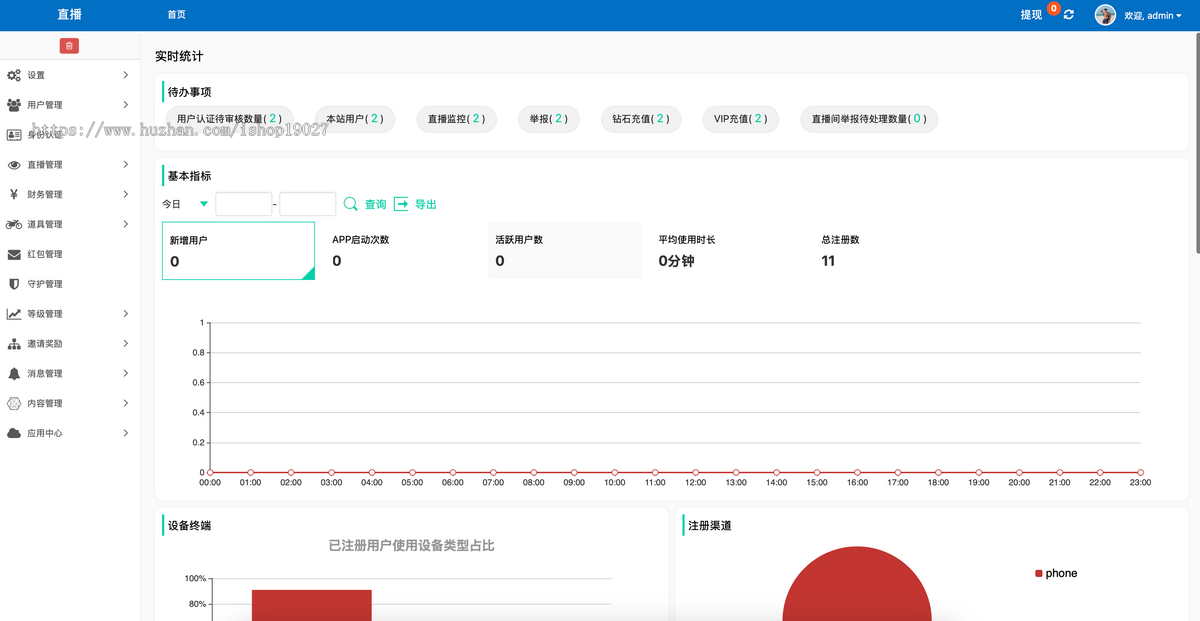Viewport: 1200px width, 621px height.
Task: Select the 新增用户 metric card
Action: [238, 251]
